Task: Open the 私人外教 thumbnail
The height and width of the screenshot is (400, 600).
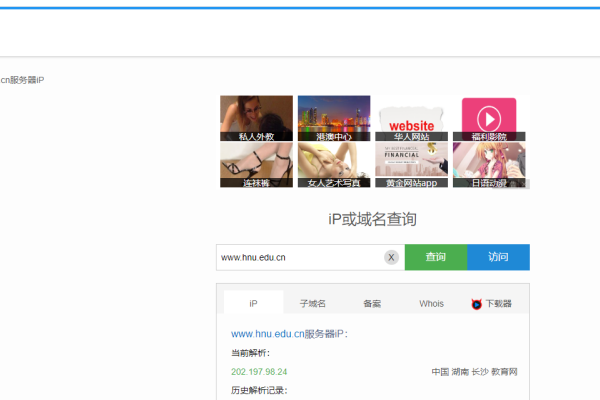Action: 256,118
